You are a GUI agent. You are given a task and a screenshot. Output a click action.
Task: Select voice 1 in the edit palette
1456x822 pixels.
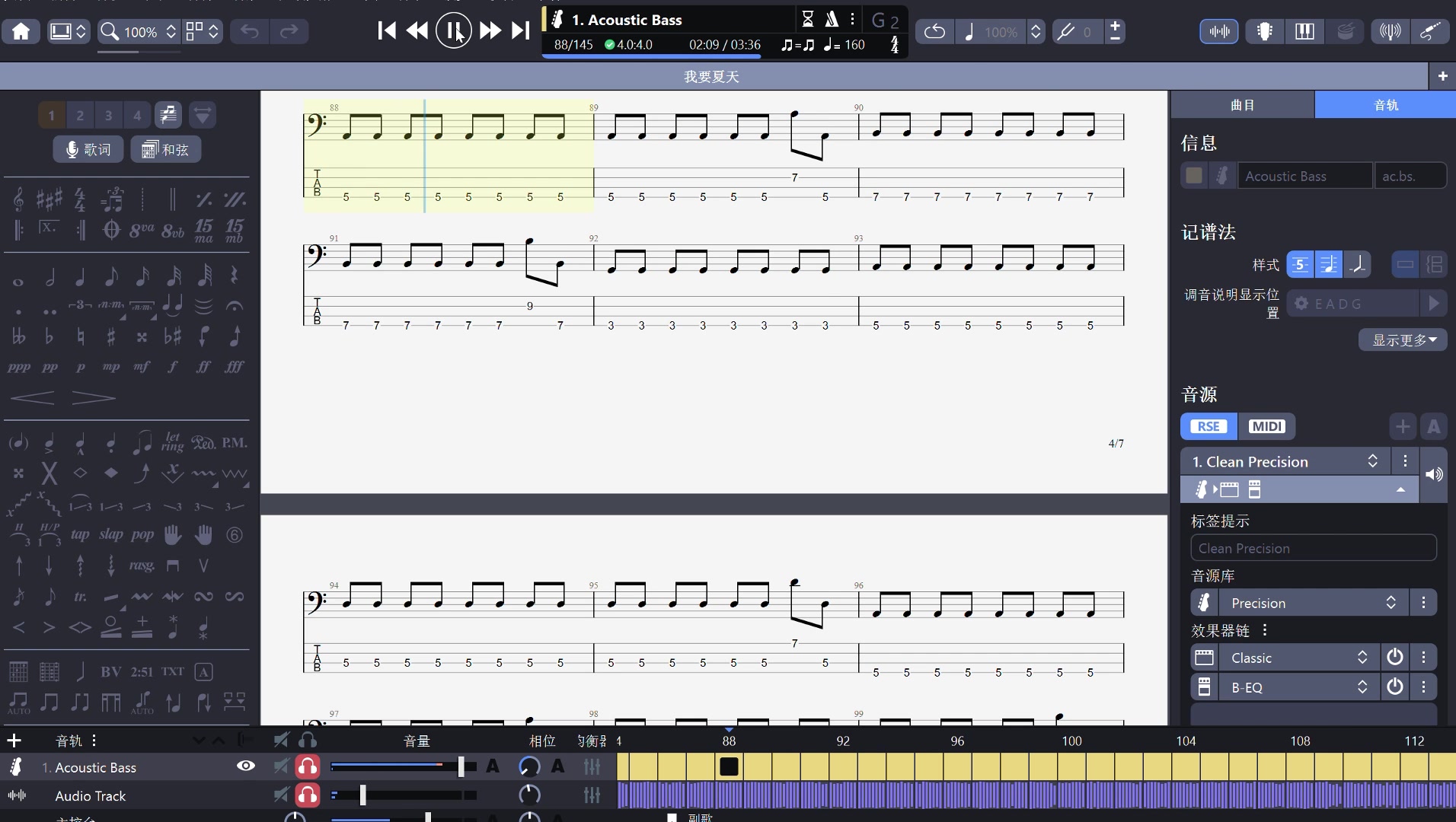(52, 115)
